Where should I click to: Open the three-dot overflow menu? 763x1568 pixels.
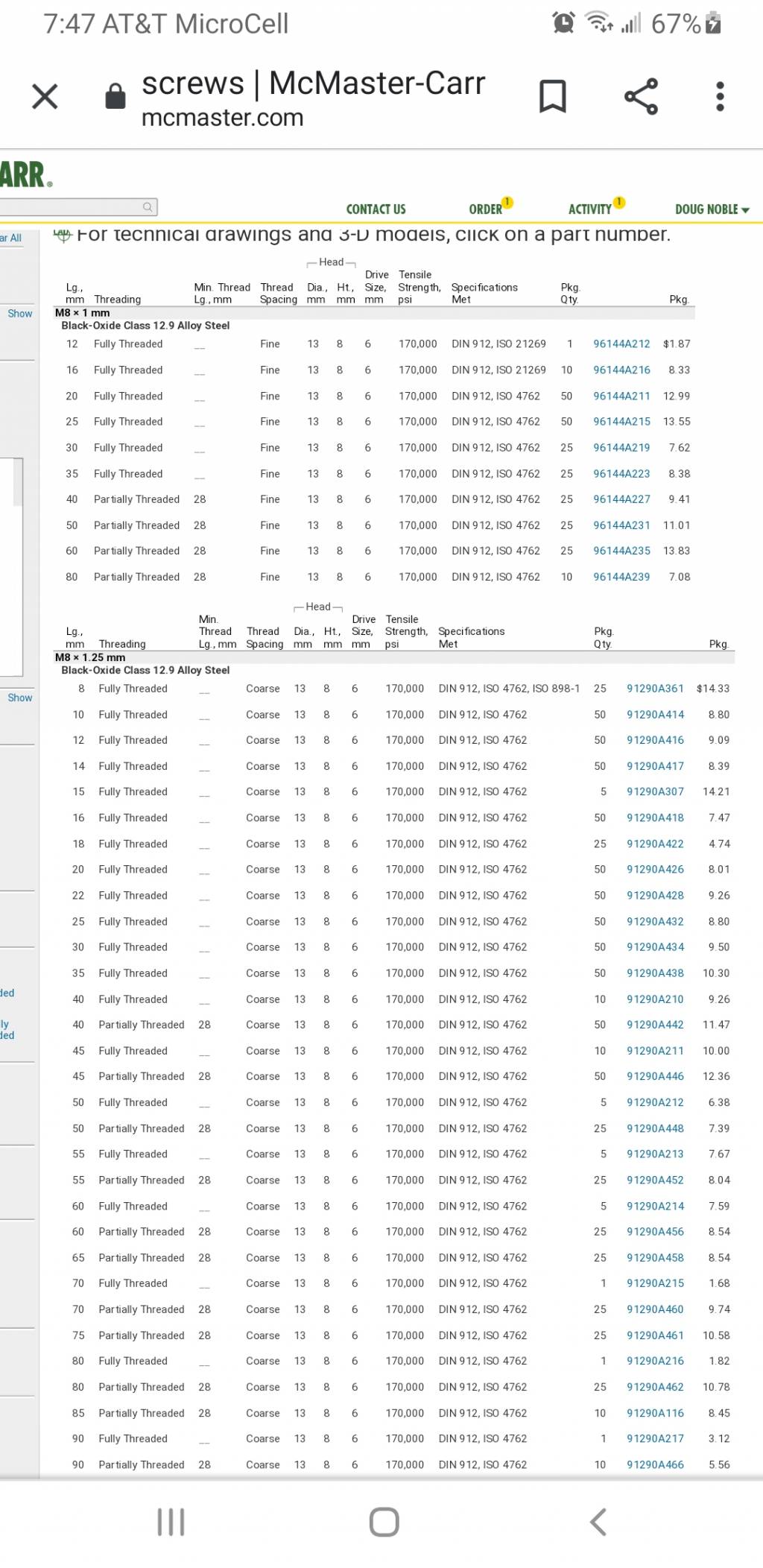pos(720,96)
